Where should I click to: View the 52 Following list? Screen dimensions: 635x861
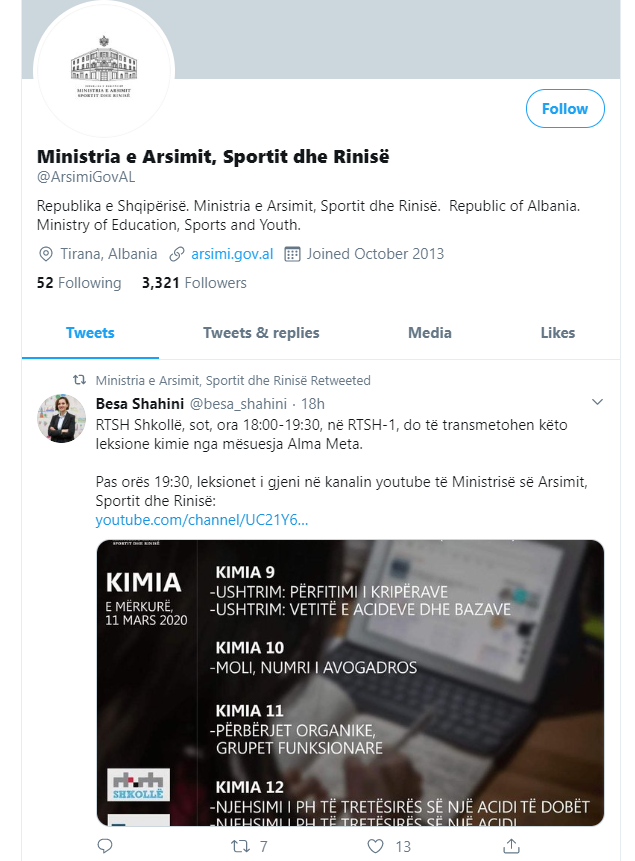click(79, 283)
